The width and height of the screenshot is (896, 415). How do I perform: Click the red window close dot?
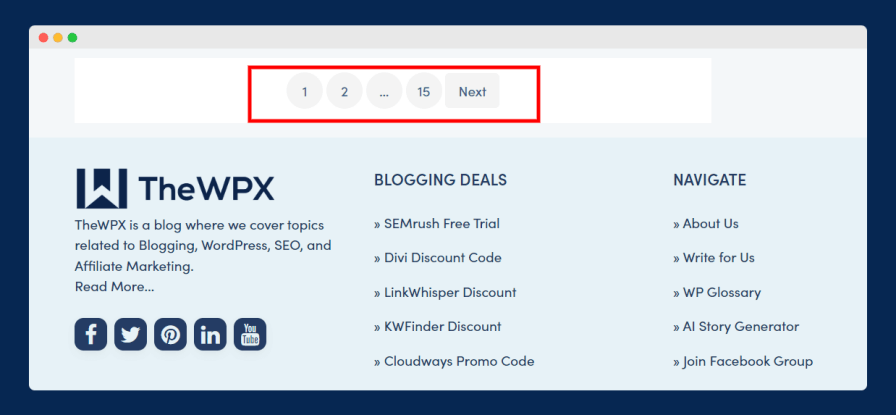pos(43,38)
